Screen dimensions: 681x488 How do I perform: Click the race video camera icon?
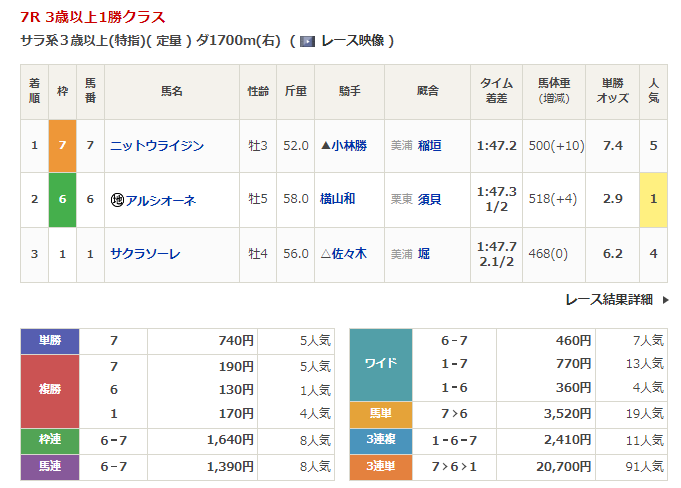[x=308, y=41]
